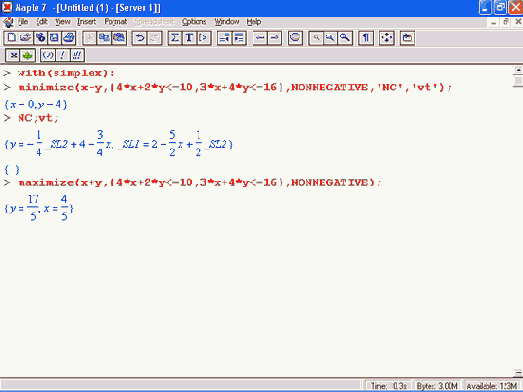Go forward with right arrow icon
This screenshot has width=523, height=392.
pos(274,38)
